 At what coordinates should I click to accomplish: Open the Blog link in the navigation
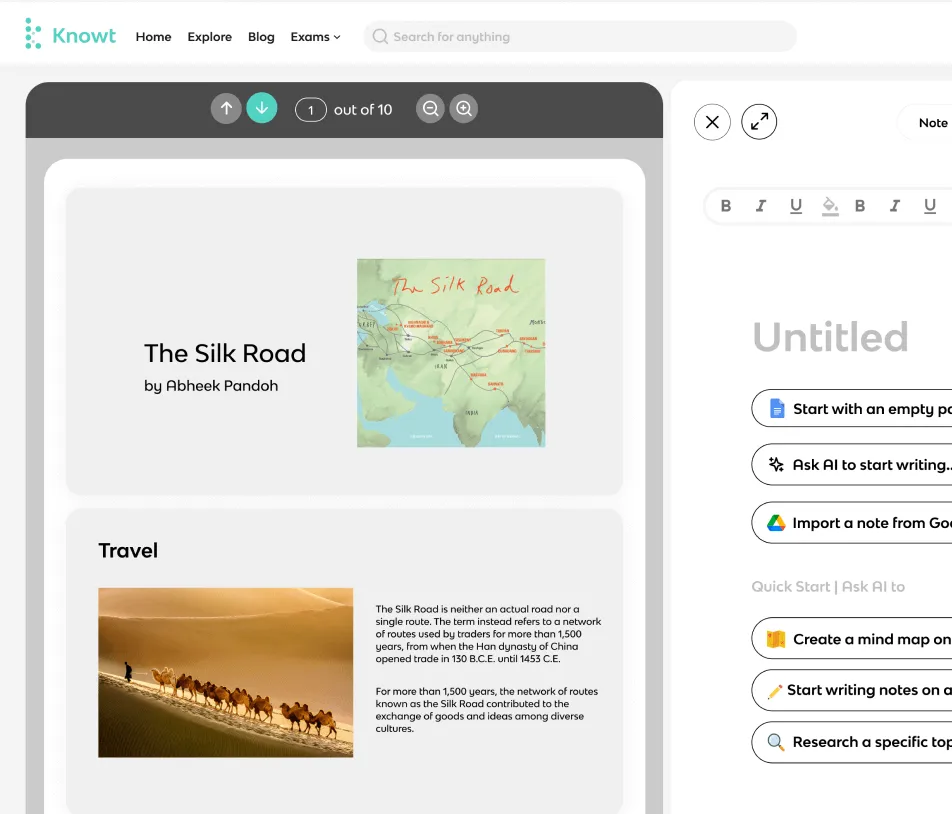tap(261, 37)
